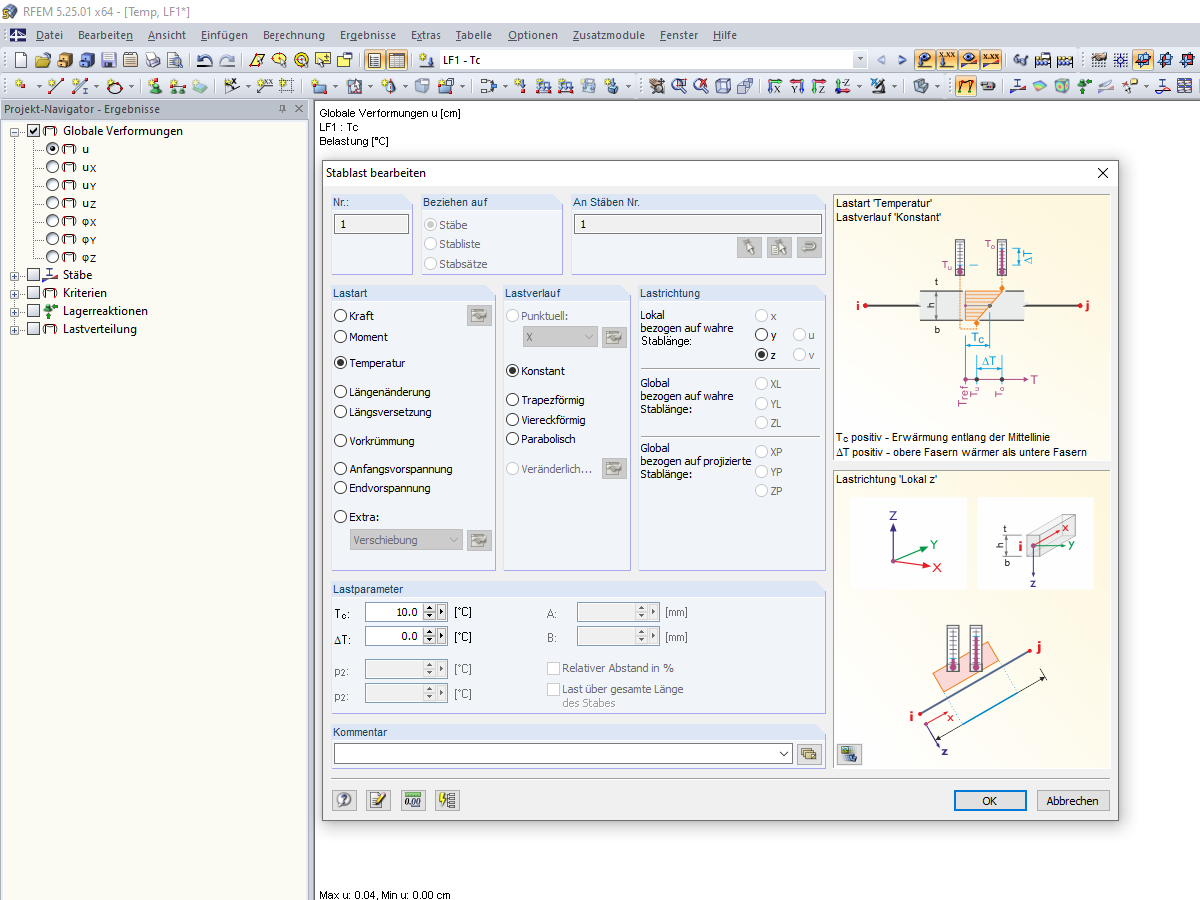The height and width of the screenshot is (900, 1200).
Task: Toggle the Globale Verformungen checkbox
Action: pyautogui.click(x=34, y=131)
